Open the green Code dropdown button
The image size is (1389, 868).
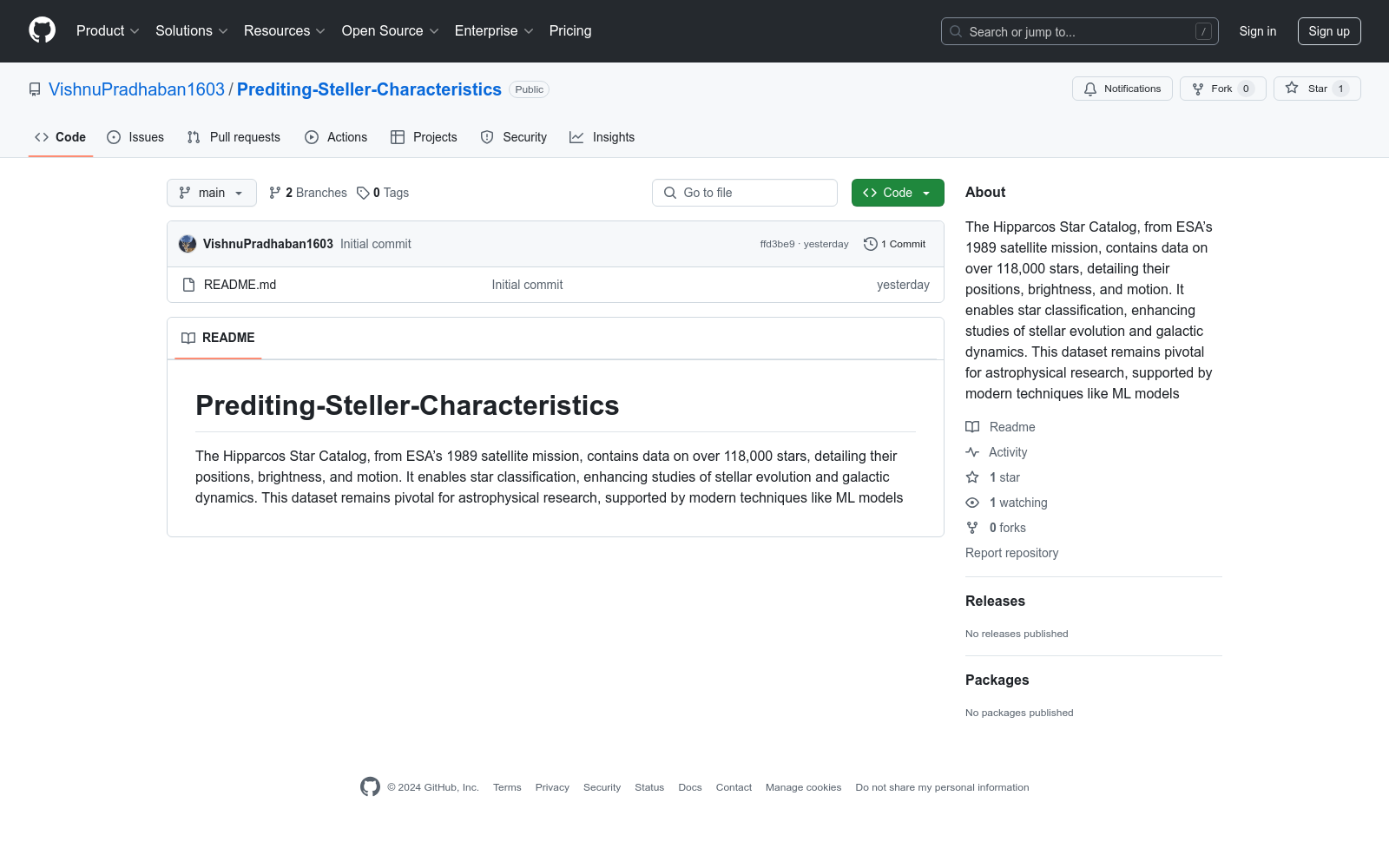(x=898, y=193)
